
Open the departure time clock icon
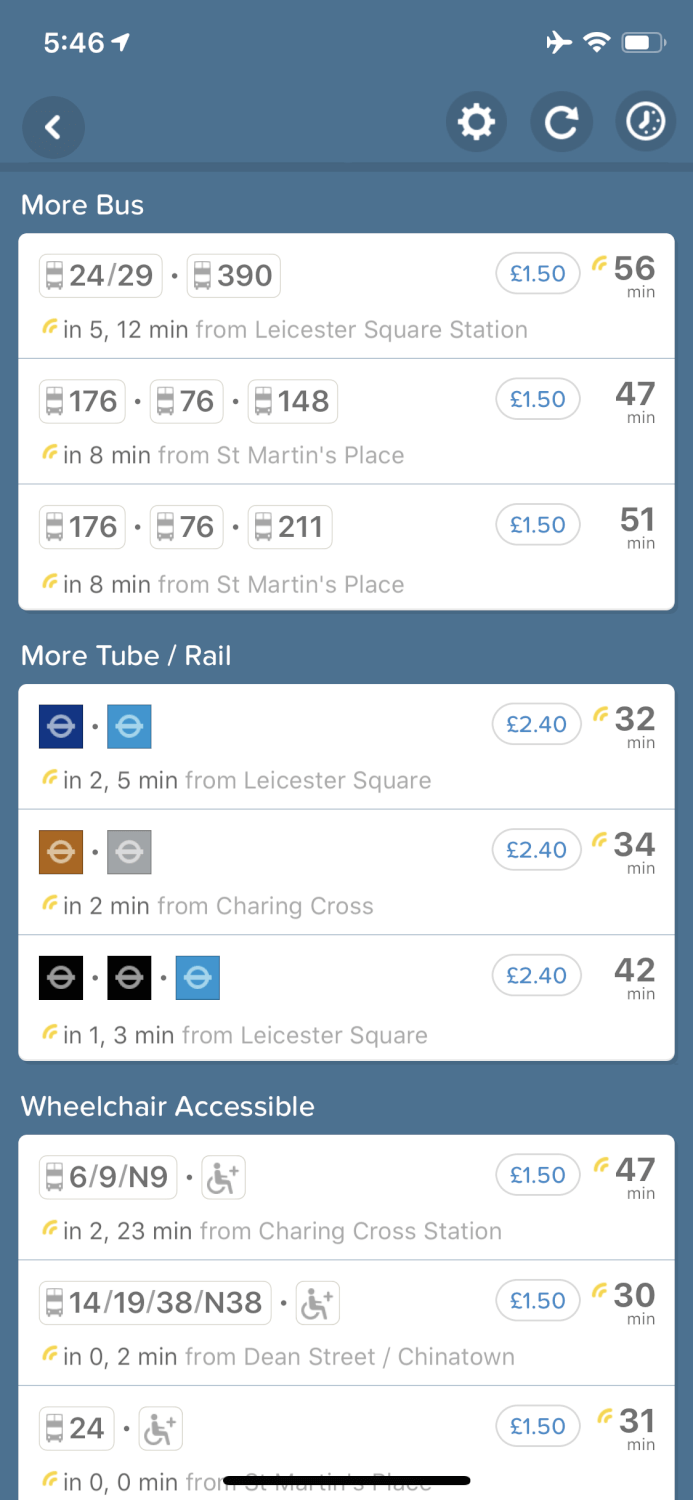click(x=645, y=121)
